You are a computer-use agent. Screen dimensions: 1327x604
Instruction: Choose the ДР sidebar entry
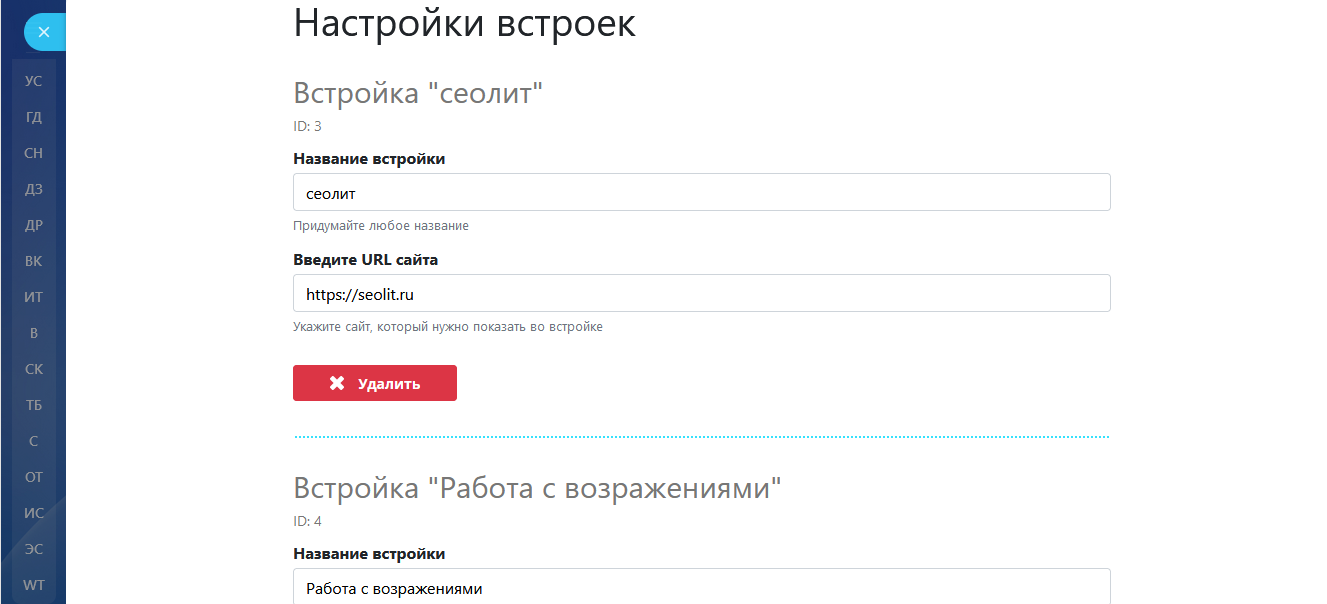34,225
